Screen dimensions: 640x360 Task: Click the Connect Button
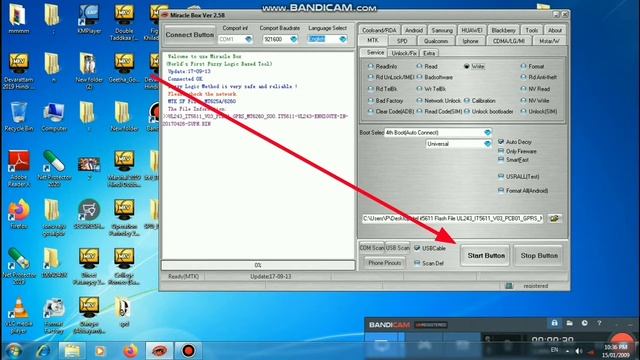[x=189, y=35]
